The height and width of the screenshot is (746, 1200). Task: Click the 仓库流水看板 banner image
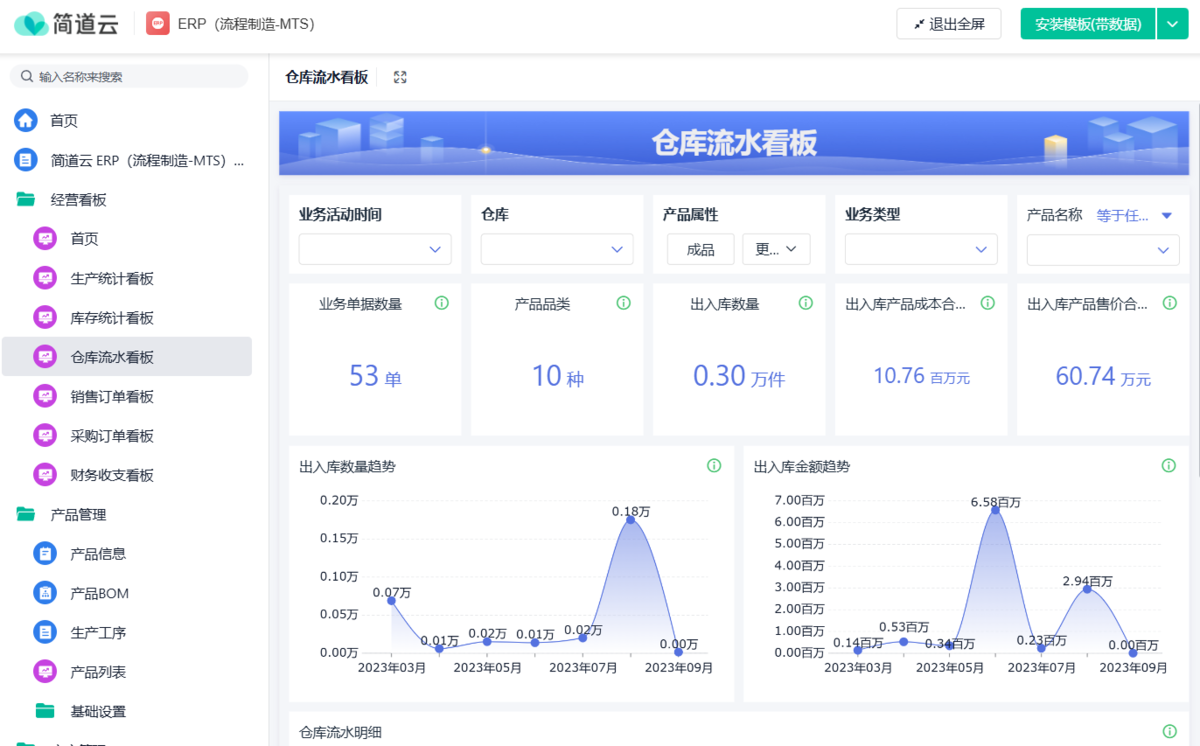coord(734,142)
